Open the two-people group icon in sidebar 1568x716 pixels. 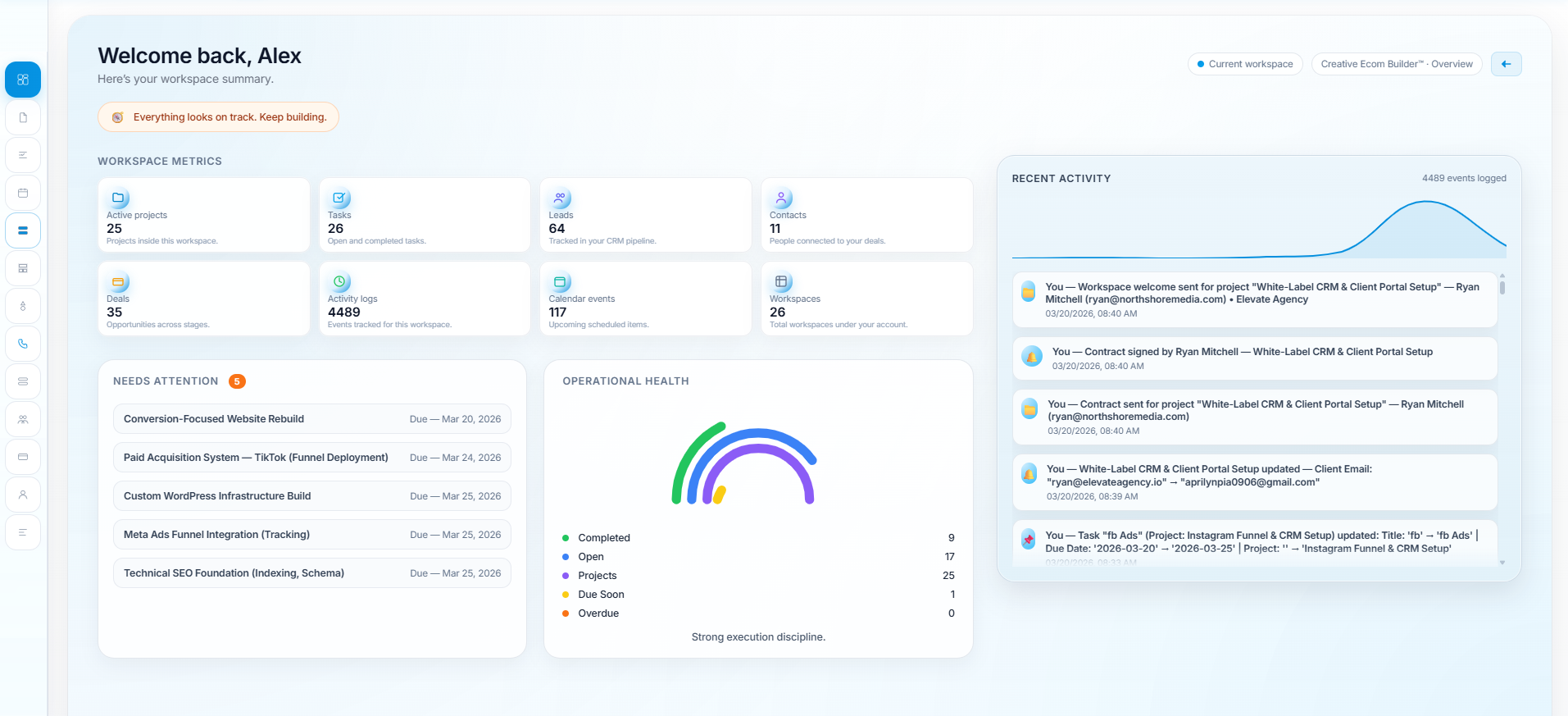23,419
